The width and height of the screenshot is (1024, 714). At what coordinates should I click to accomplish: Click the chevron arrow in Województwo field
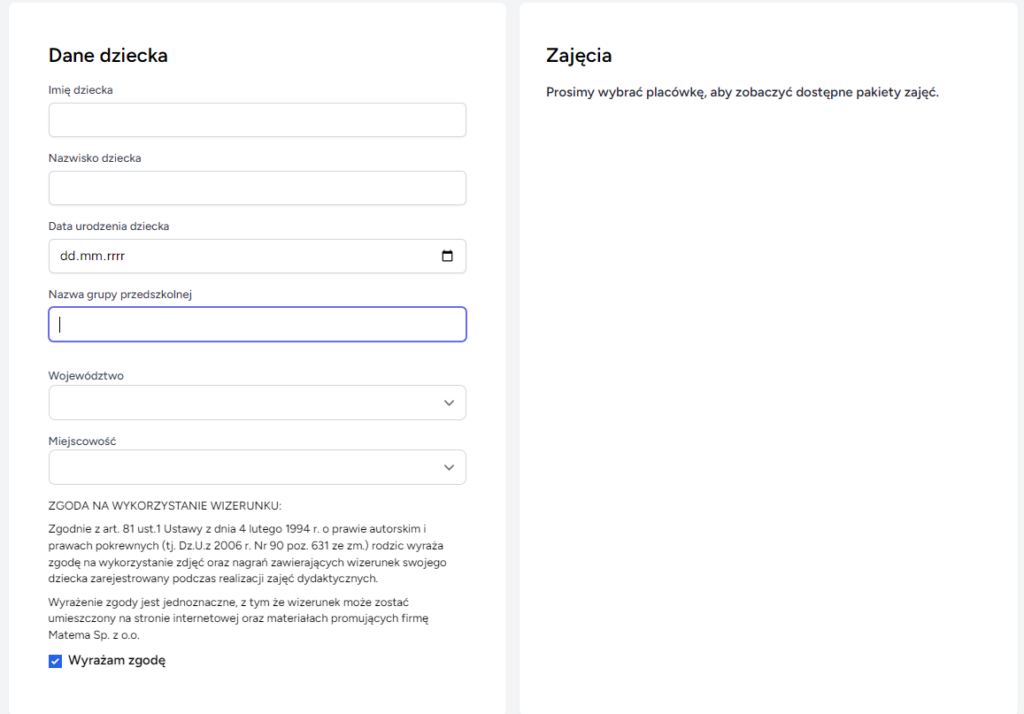[x=449, y=403]
